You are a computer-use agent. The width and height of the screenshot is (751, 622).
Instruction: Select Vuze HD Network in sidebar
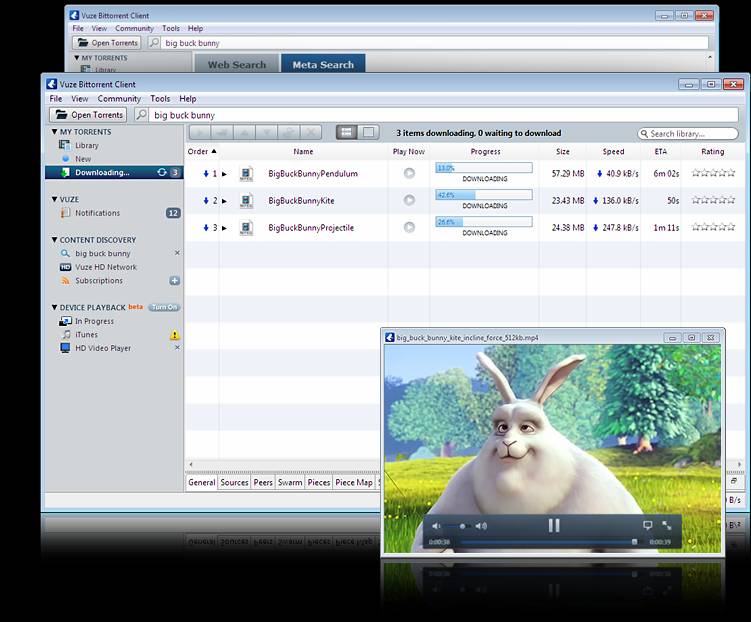(106, 267)
